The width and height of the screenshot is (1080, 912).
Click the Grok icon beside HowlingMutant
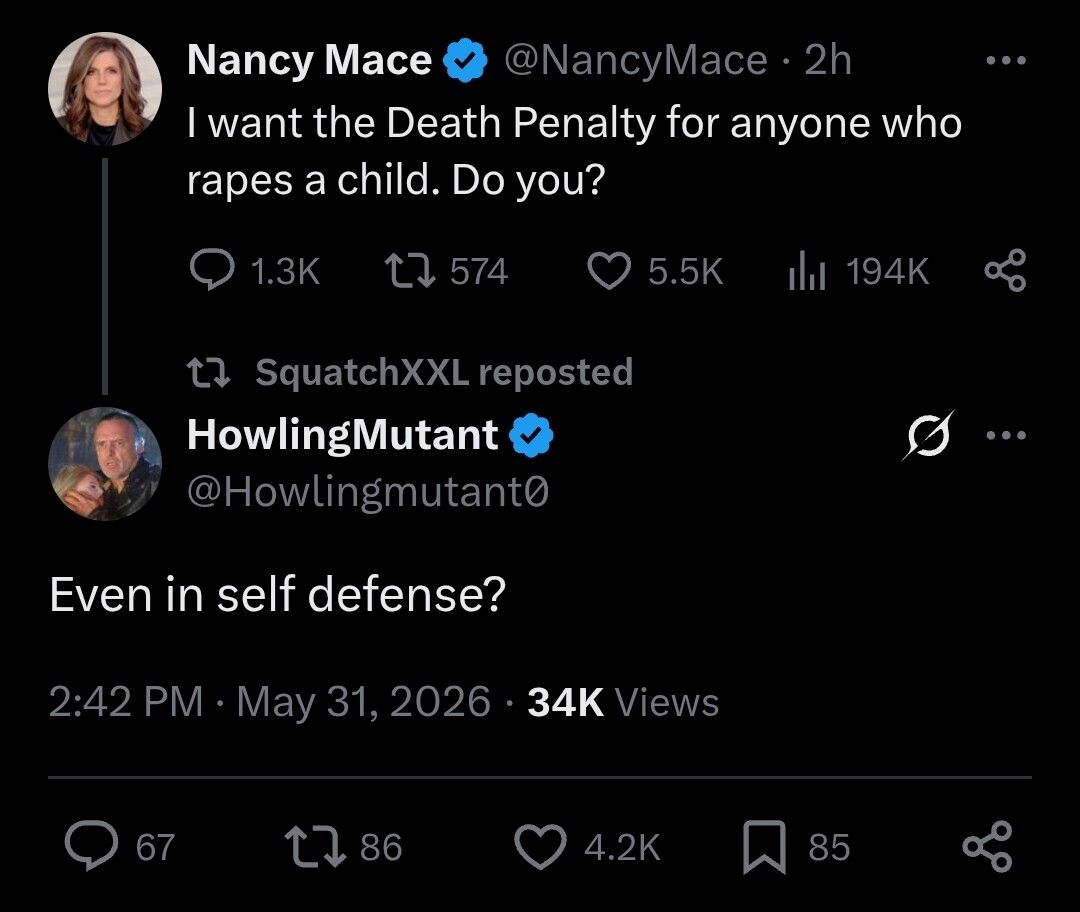coord(928,435)
